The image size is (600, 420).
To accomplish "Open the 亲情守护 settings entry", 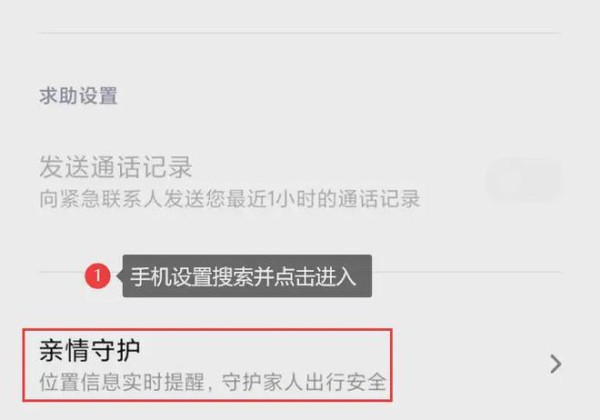I will pos(300,365).
